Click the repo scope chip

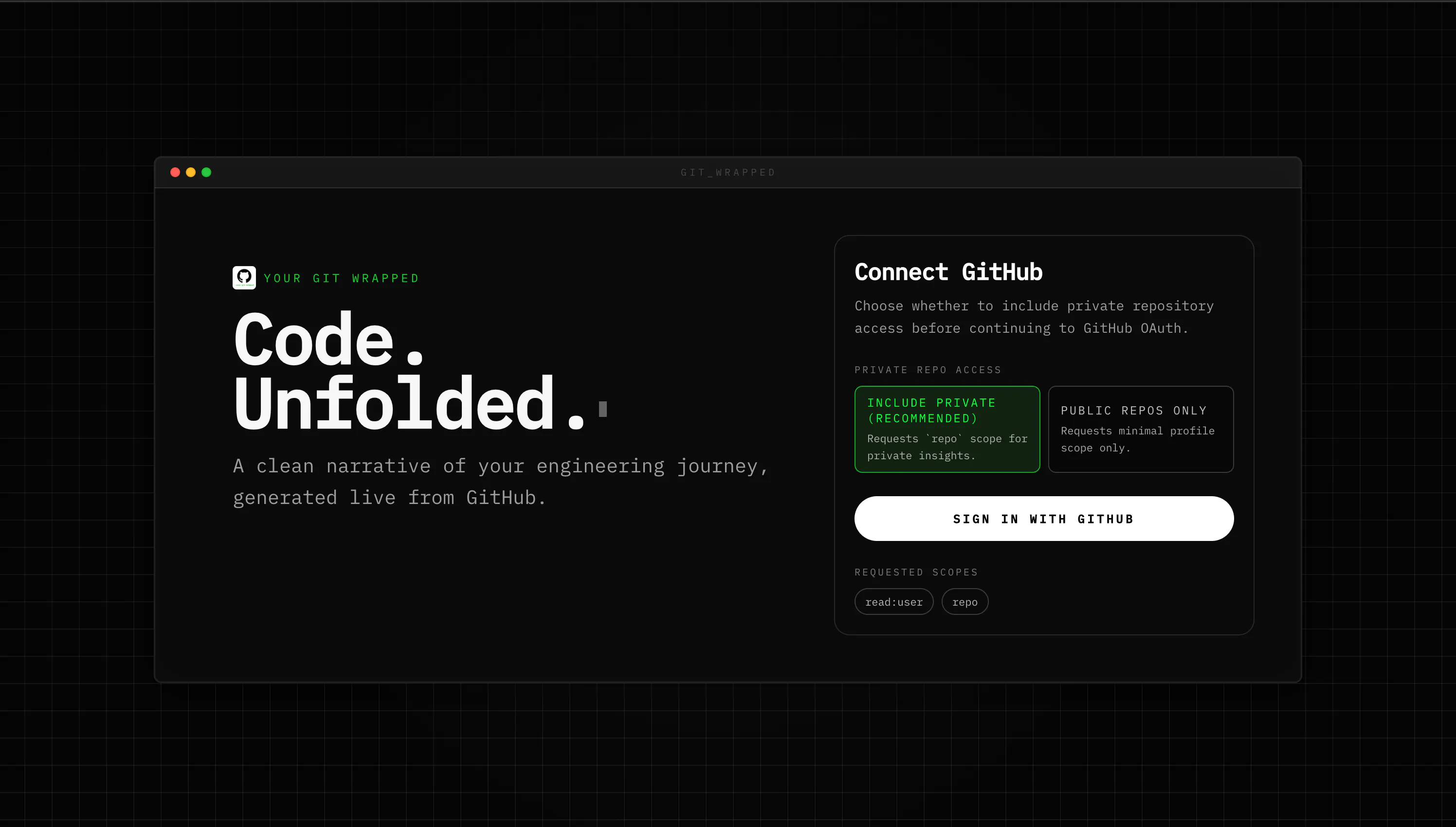coord(965,601)
